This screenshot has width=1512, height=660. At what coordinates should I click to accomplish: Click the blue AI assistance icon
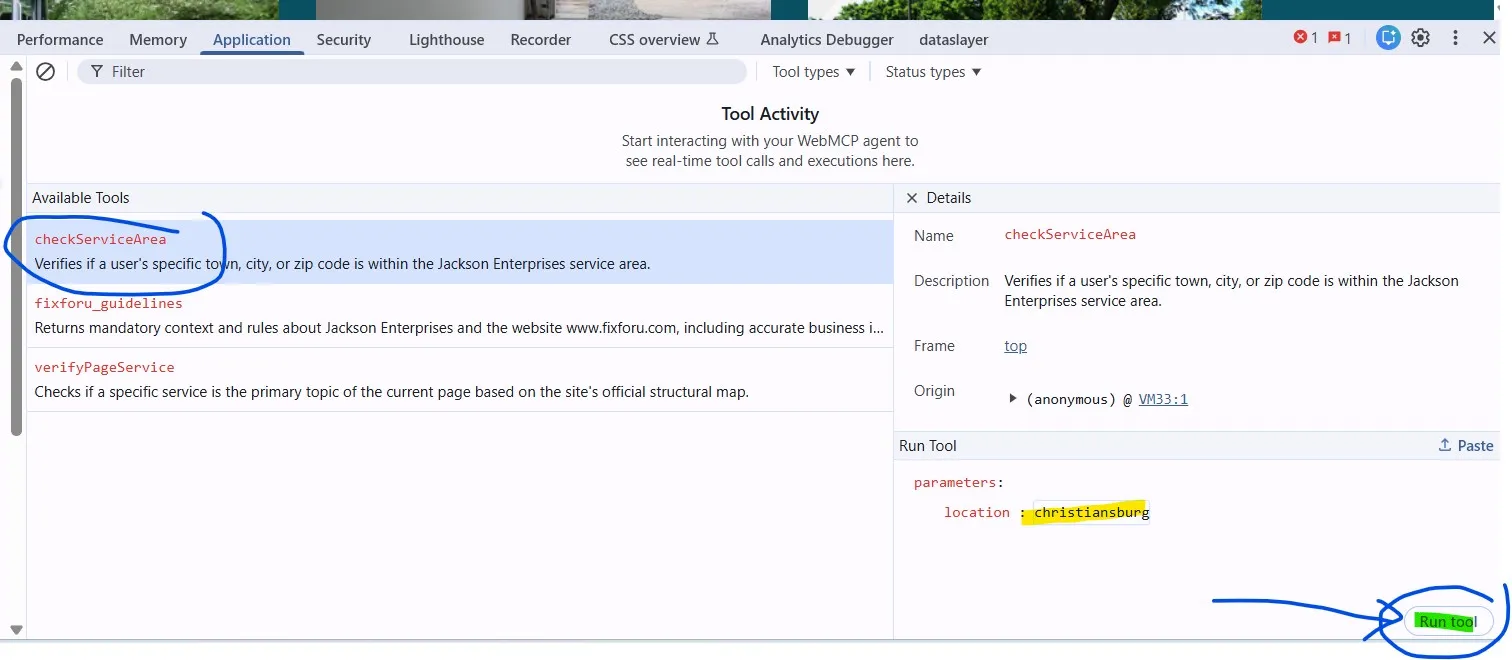tap(1387, 38)
